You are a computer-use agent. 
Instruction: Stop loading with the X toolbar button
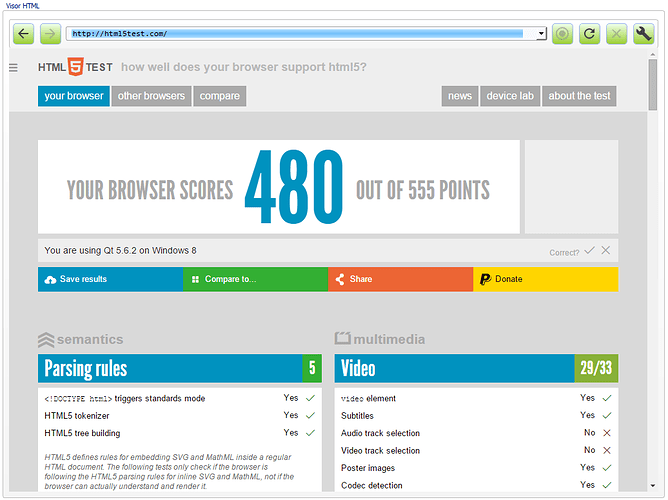pyautogui.click(x=616, y=34)
